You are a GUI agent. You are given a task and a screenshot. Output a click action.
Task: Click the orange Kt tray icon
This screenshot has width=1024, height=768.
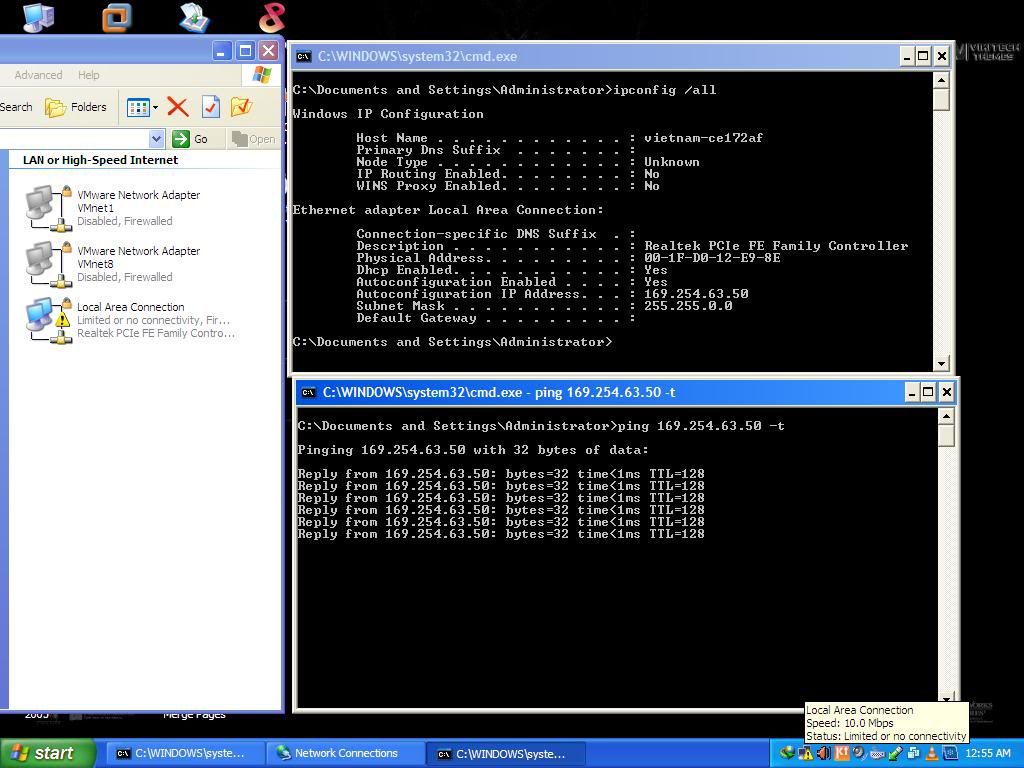point(842,753)
